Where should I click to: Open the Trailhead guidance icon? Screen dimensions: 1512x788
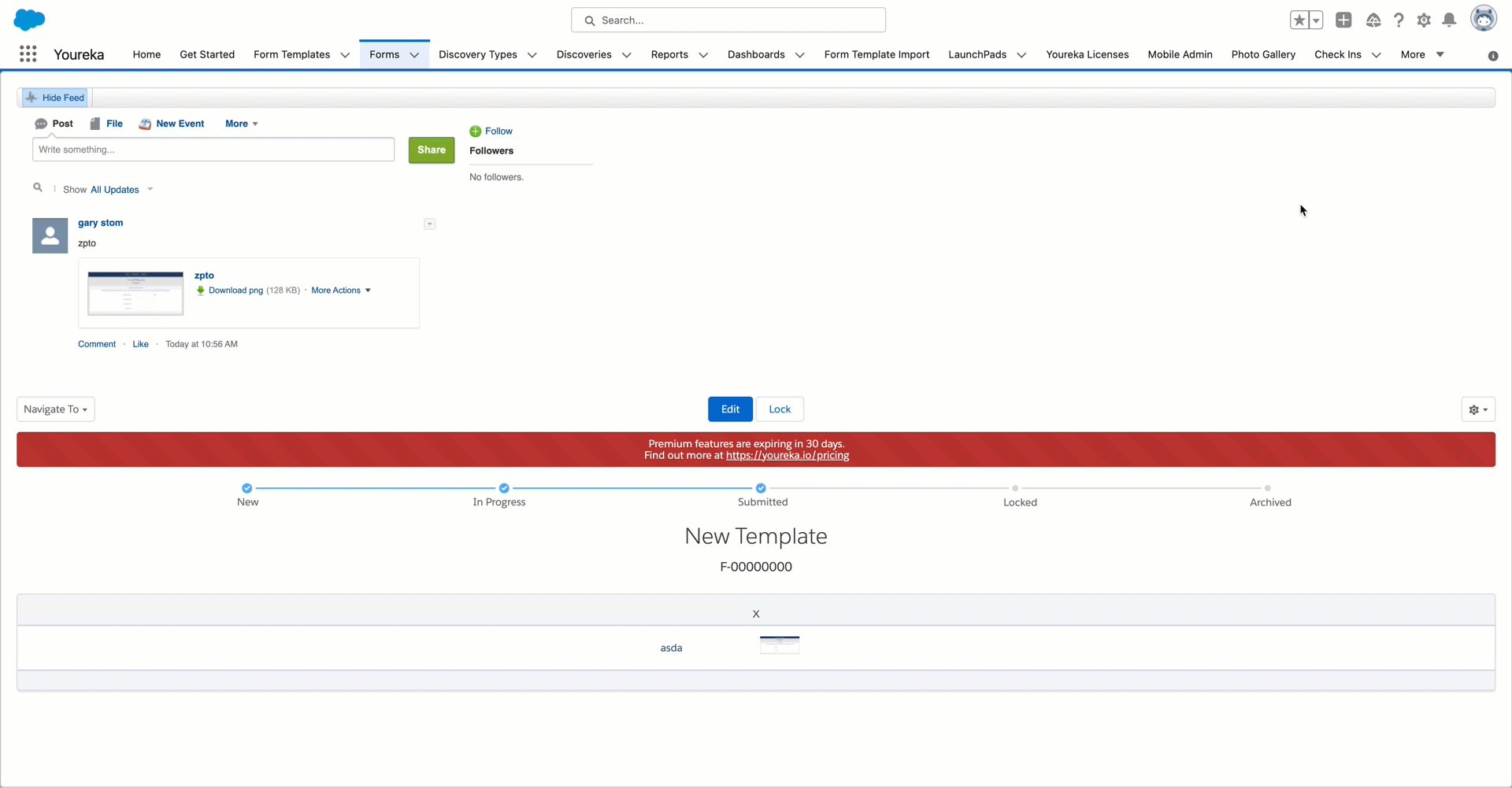pos(1373,20)
